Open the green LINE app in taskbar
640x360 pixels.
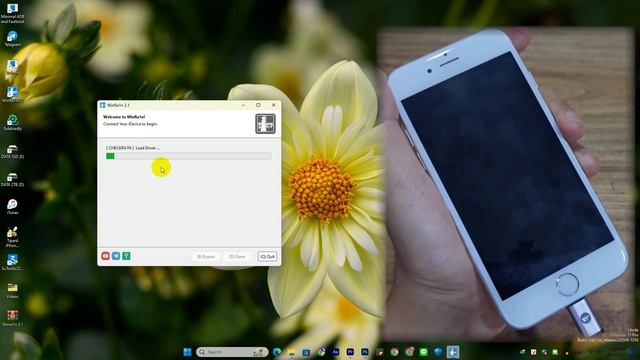pyautogui.click(x=424, y=352)
